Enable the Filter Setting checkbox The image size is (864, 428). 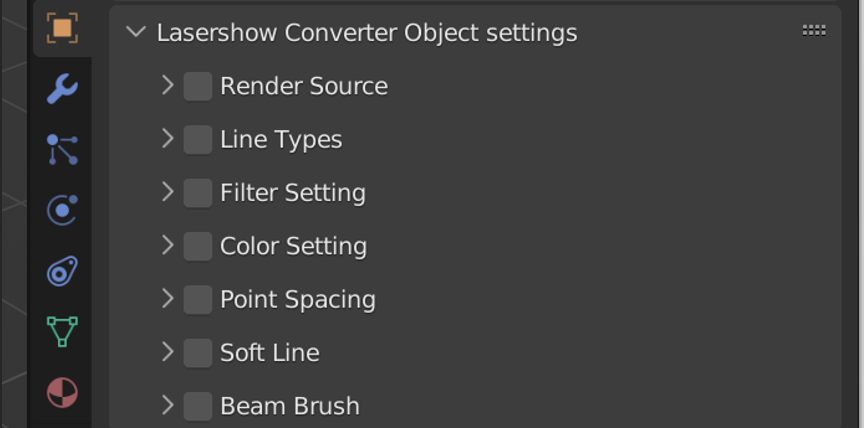point(198,192)
